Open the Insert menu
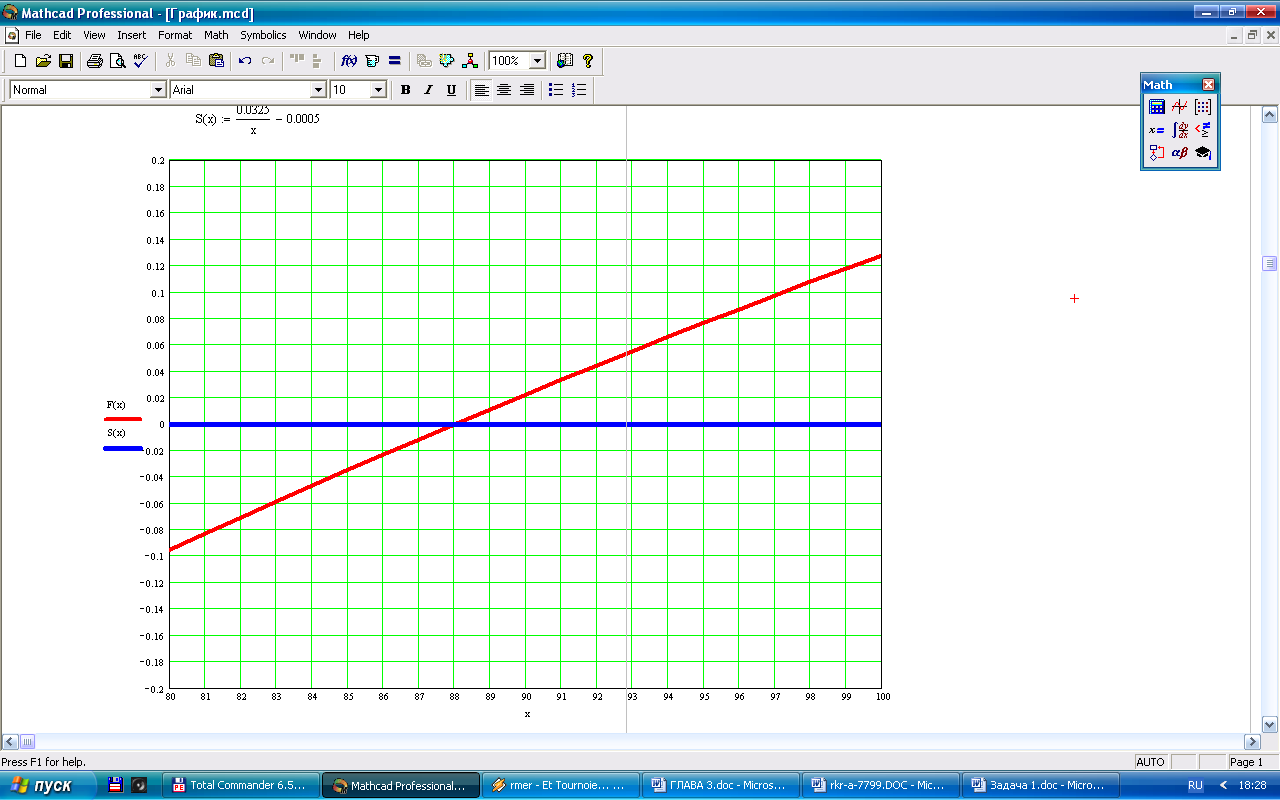This screenshot has width=1280, height=800. tap(131, 35)
